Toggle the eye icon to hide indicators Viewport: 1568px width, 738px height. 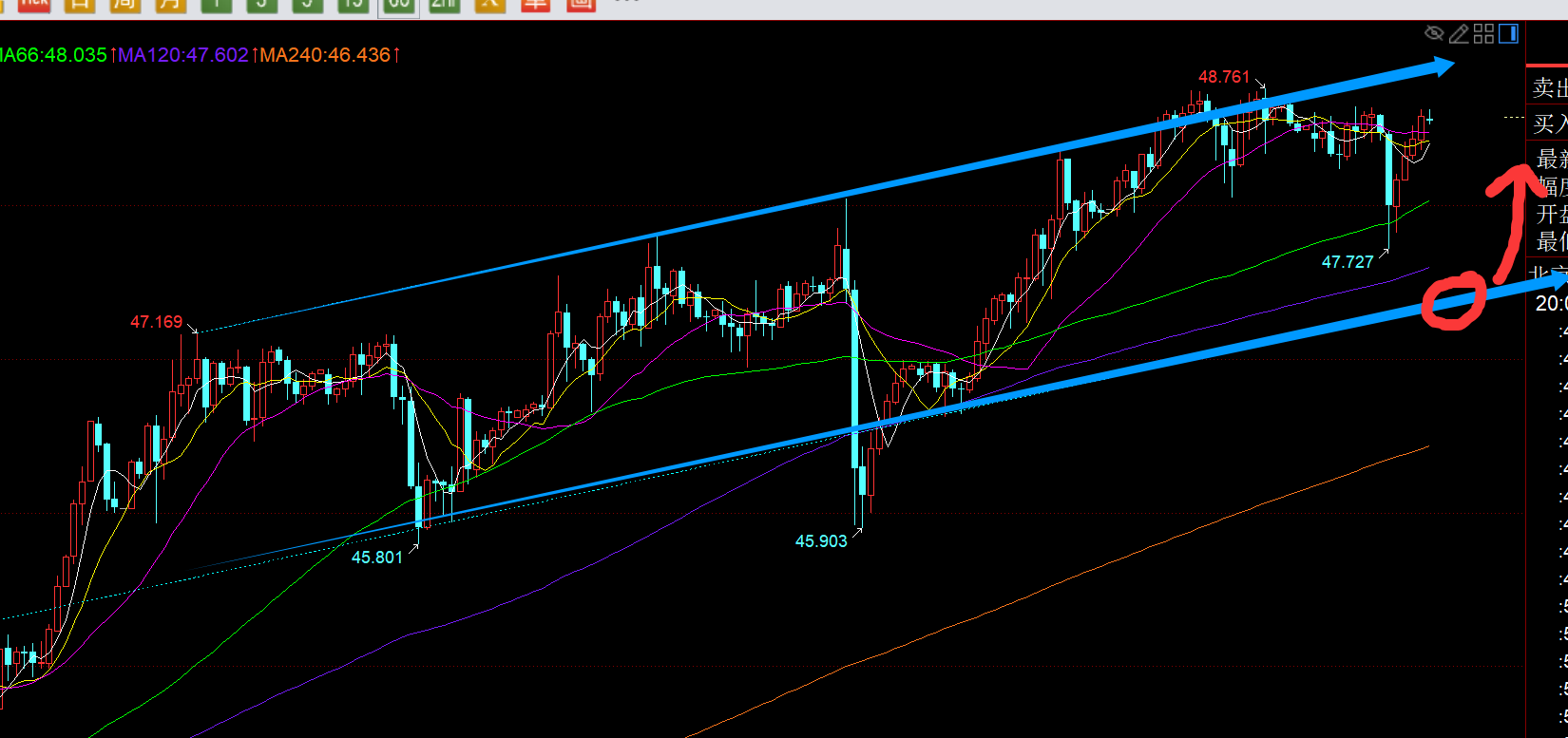click(1434, 34)
